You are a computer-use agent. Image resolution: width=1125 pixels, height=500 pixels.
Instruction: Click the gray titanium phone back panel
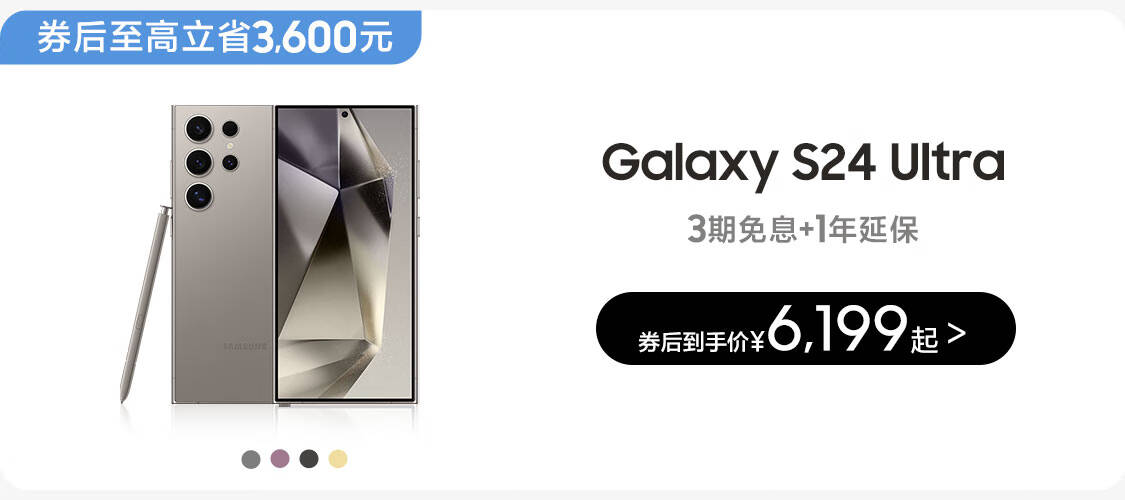coord(222,254)
